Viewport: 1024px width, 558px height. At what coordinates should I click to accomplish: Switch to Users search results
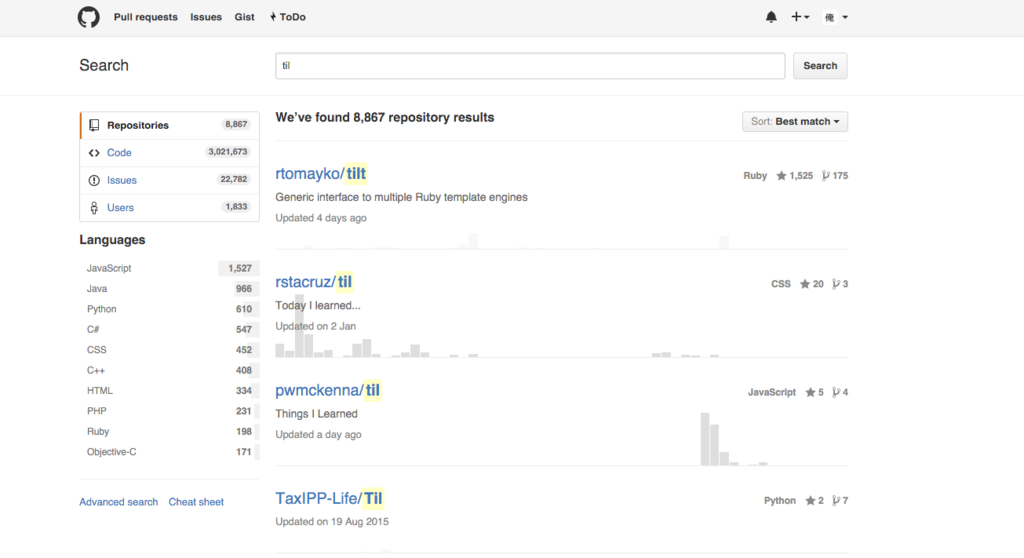point(170,207)
